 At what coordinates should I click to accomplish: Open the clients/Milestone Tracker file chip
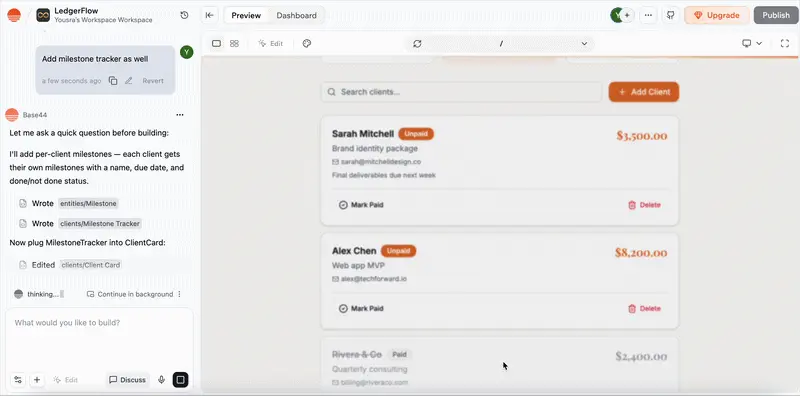pyautogui.click(x=99, y=224)
